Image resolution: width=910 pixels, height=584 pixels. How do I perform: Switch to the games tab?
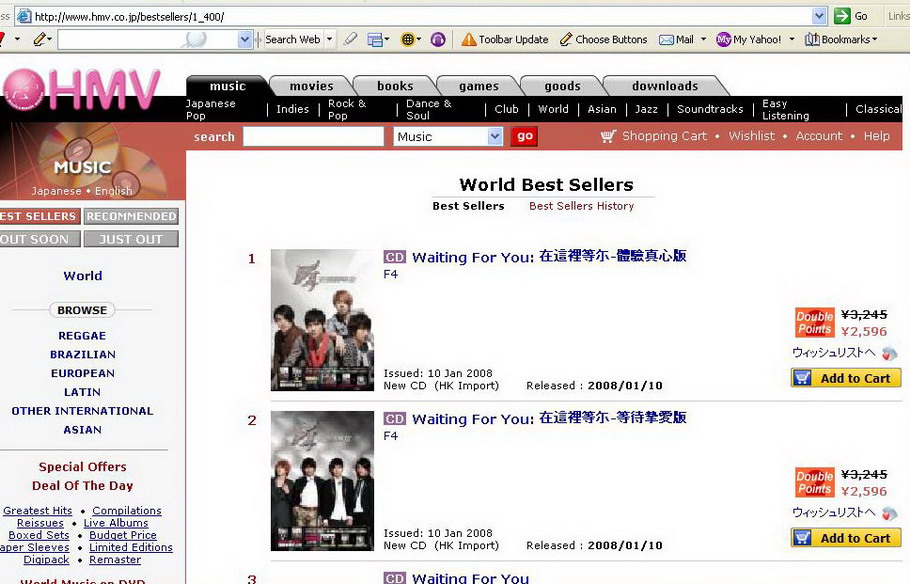[x=479, y=86]
